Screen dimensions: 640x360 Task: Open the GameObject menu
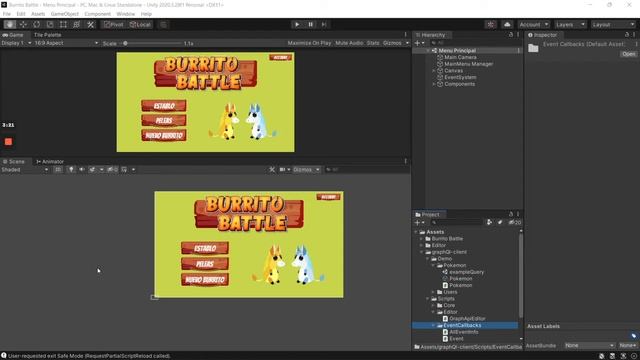tap(64, 14)
